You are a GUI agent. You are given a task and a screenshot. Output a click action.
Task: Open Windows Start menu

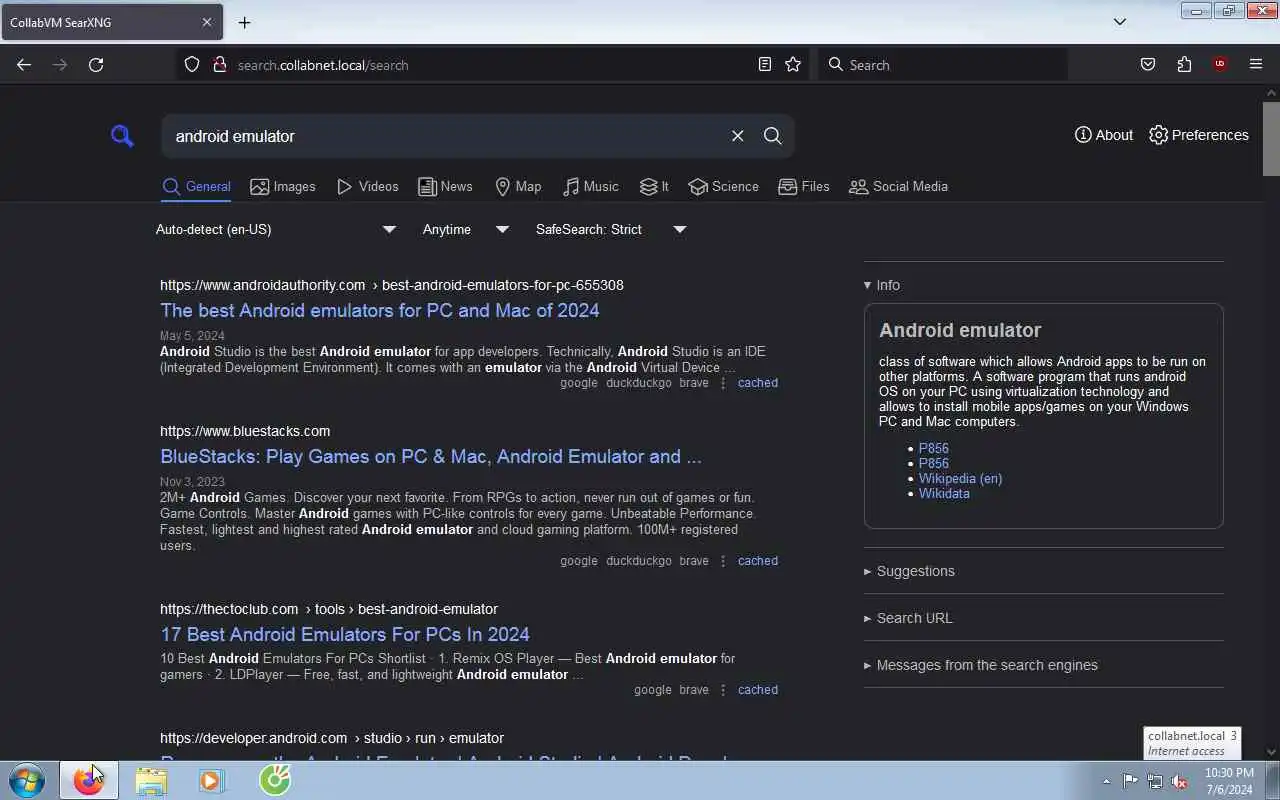[27, 780]
